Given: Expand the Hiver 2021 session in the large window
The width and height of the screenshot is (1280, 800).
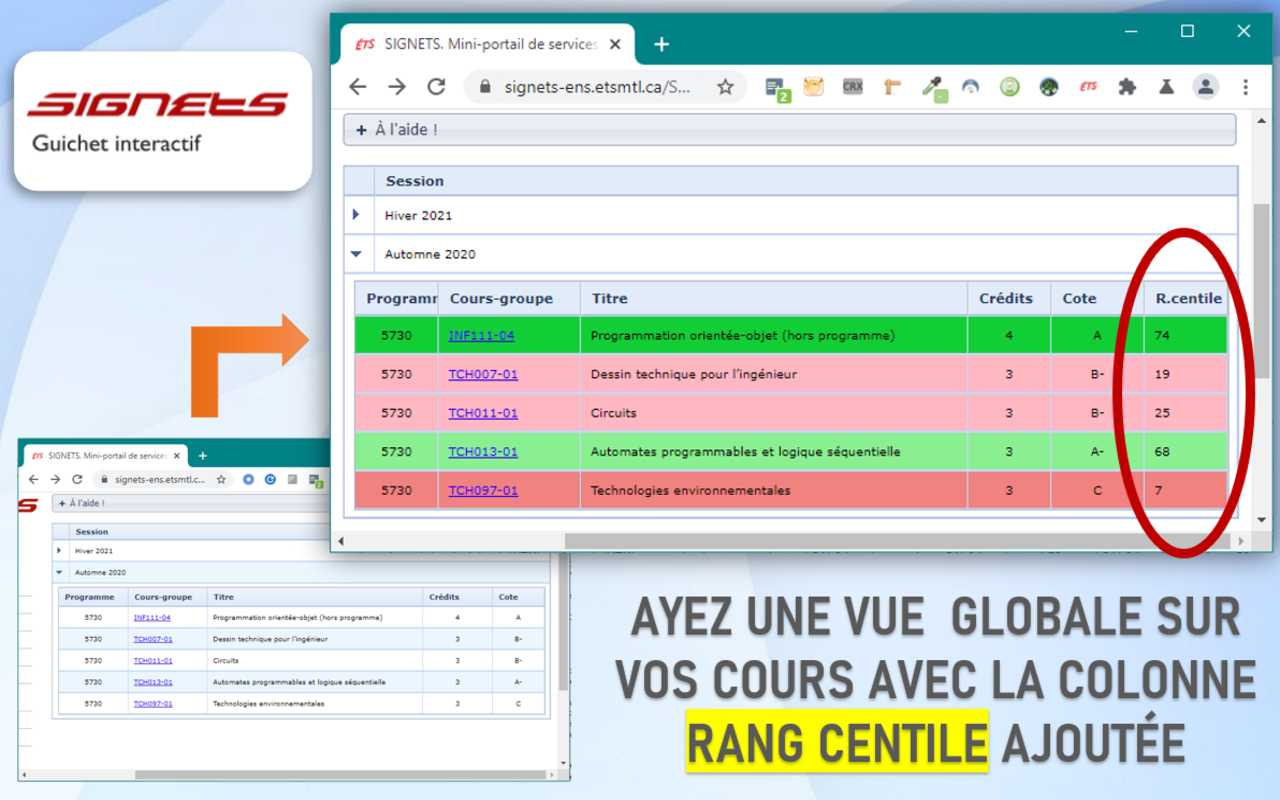Looking at the screenshot, I should click(x=356, y=214).
